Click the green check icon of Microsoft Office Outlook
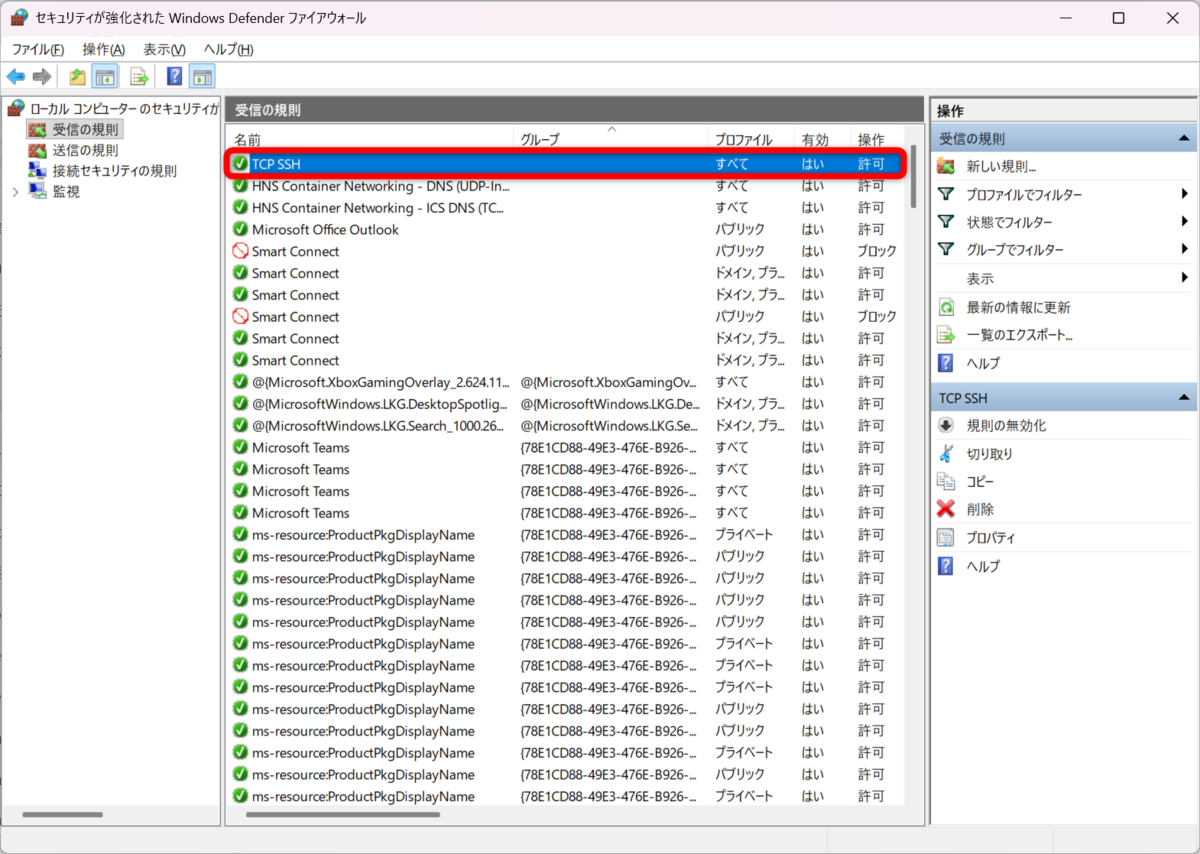The image size is (1200, 854). (x=240, y=229)
